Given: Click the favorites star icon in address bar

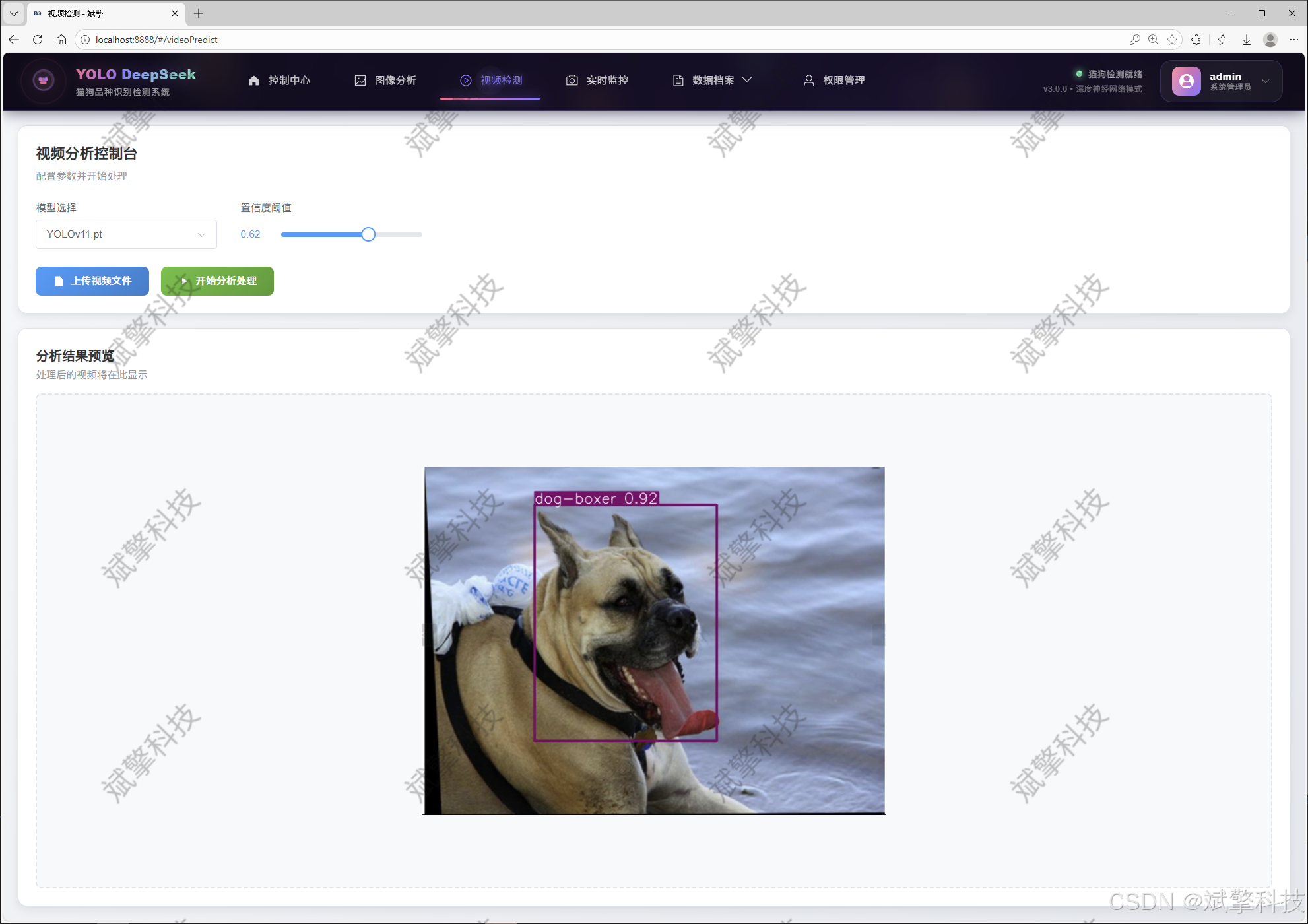Looking at the screenshot, I should point(1172,40).
